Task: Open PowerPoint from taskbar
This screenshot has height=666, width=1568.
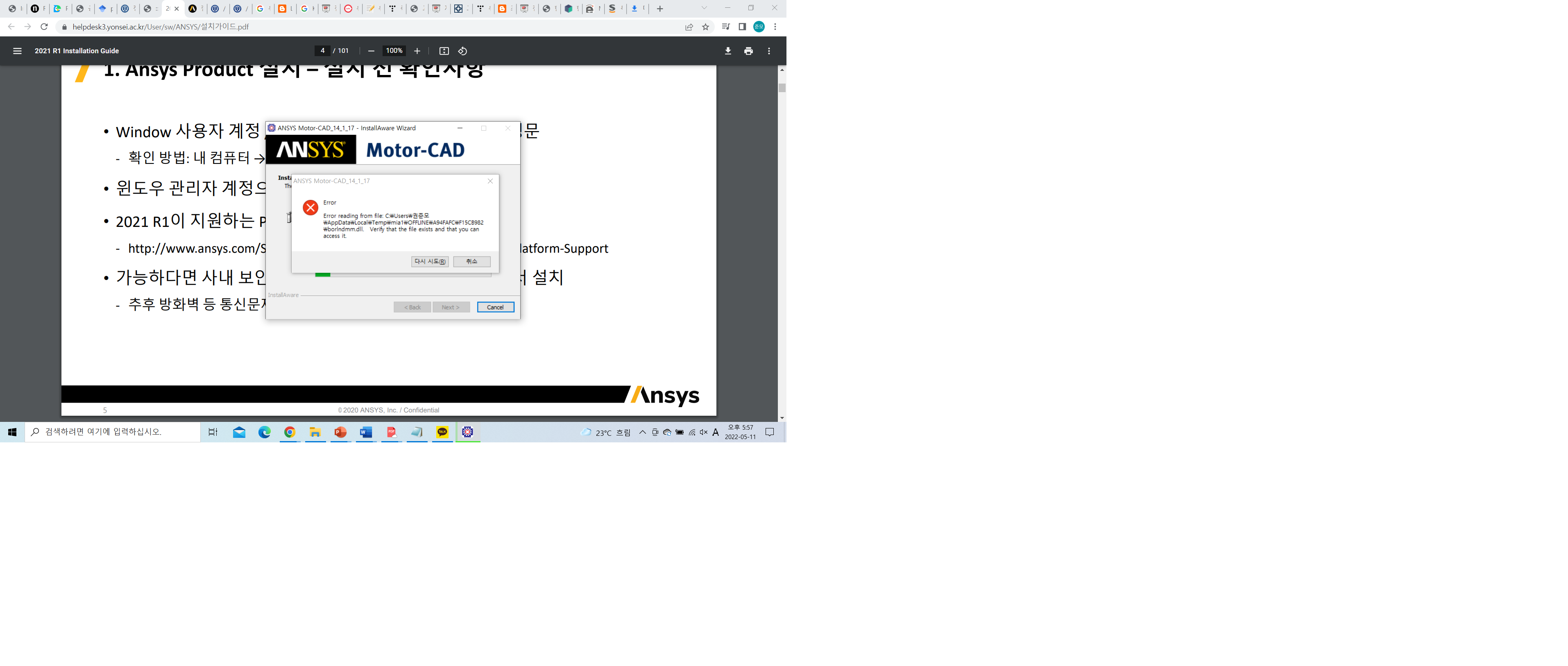Action: coord(340,432)
